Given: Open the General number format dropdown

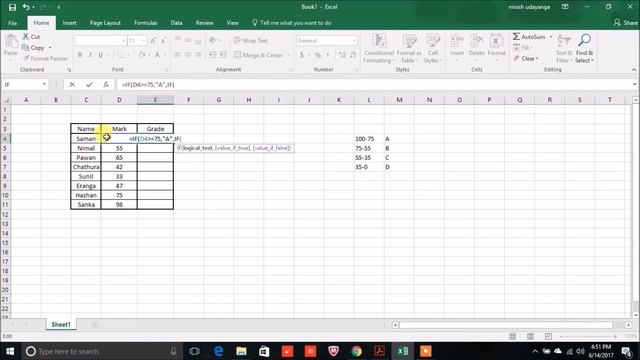Looking at the screenshot, I should (x=354, y=40).
